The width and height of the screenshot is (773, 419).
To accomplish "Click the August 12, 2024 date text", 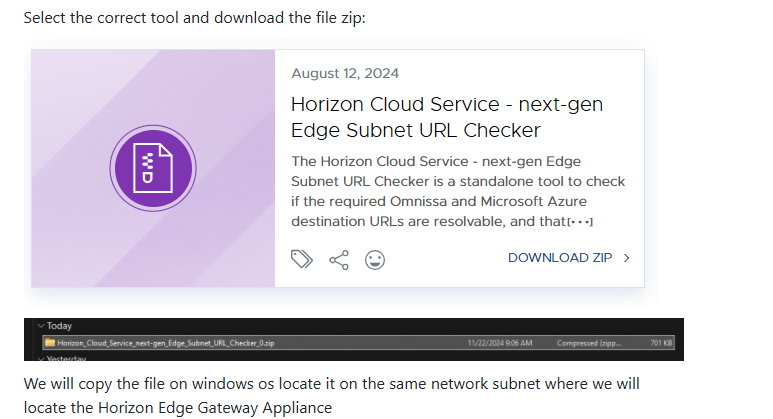I will (x=345, y=73).
